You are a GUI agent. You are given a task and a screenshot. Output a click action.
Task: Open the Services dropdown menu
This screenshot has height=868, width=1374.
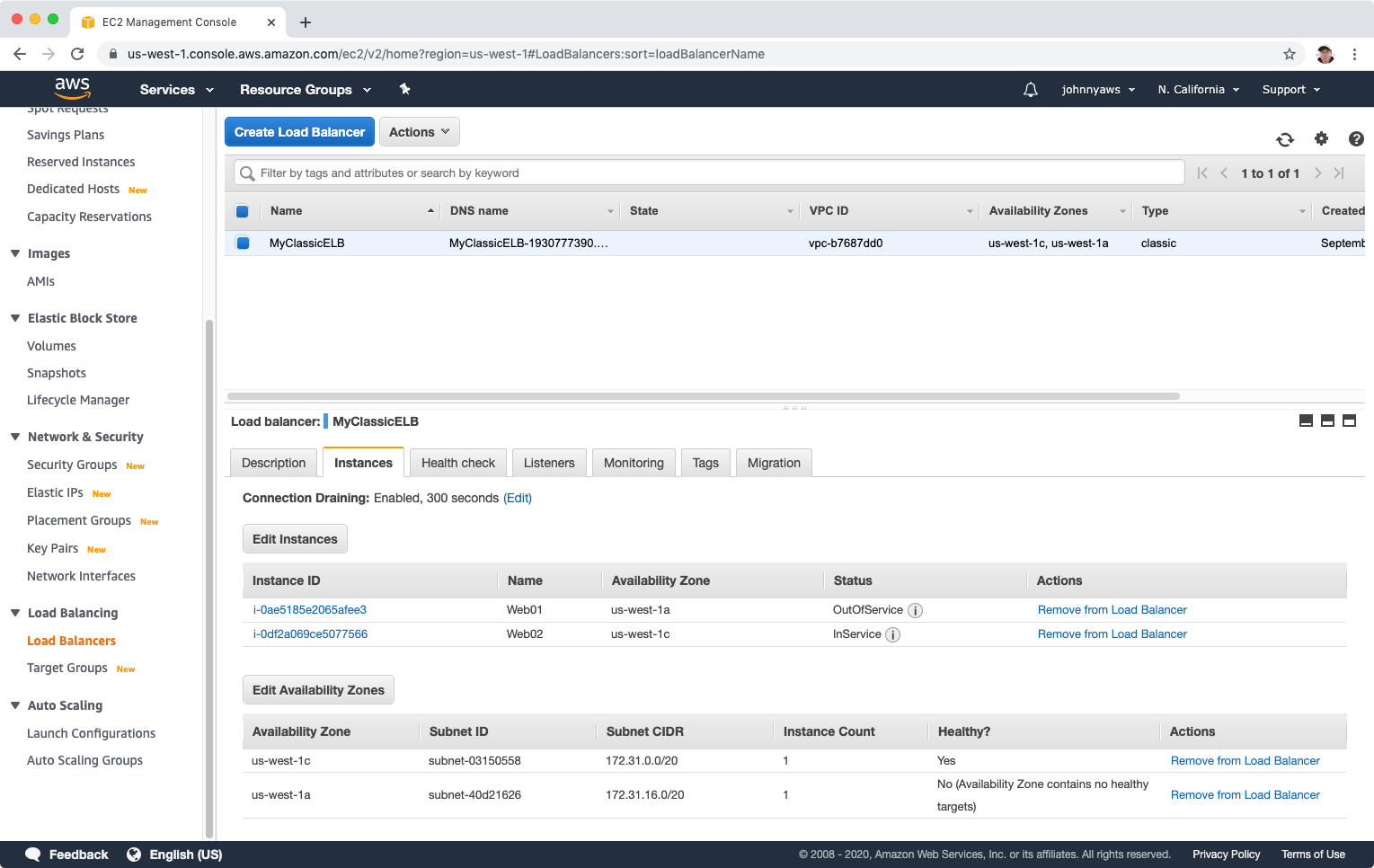176,90
